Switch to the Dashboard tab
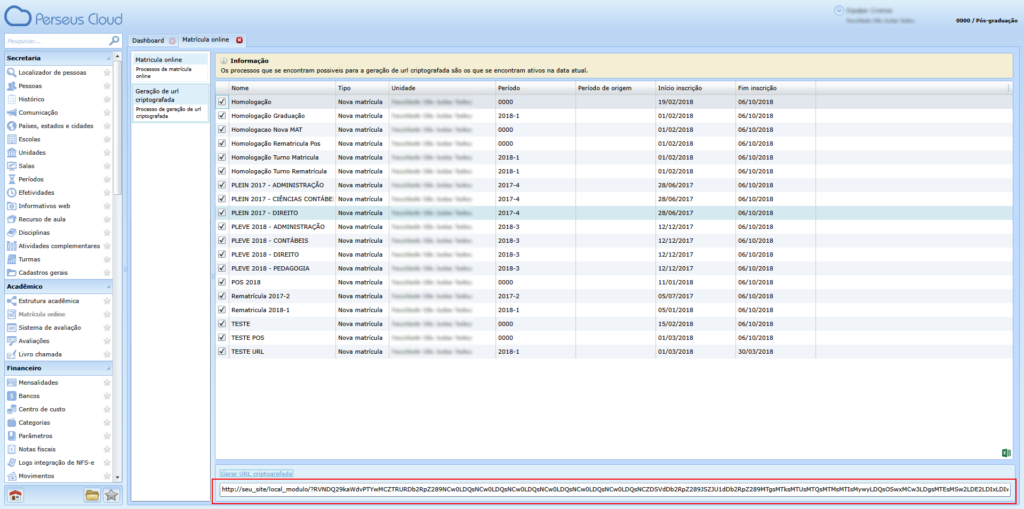This screenshot has width=1024, height=509. tap(149, 40)
